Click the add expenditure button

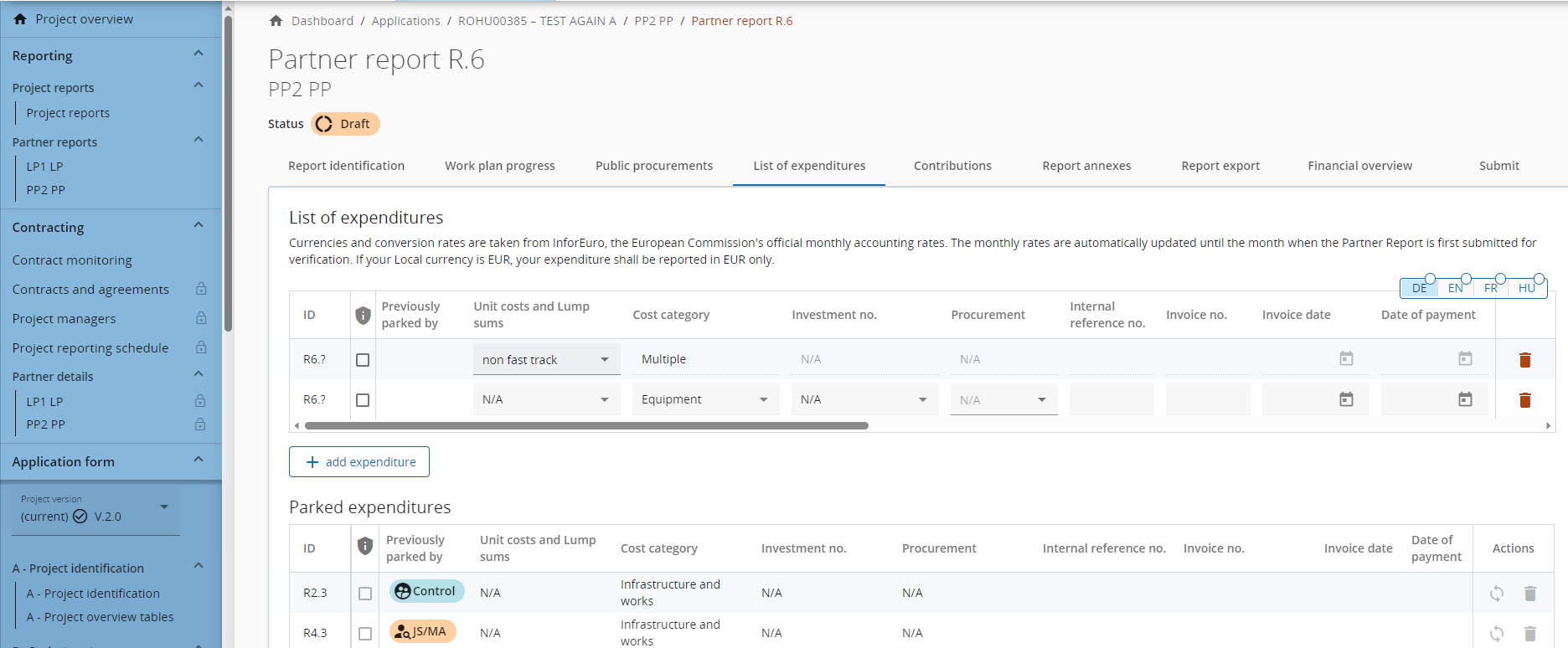359,462
